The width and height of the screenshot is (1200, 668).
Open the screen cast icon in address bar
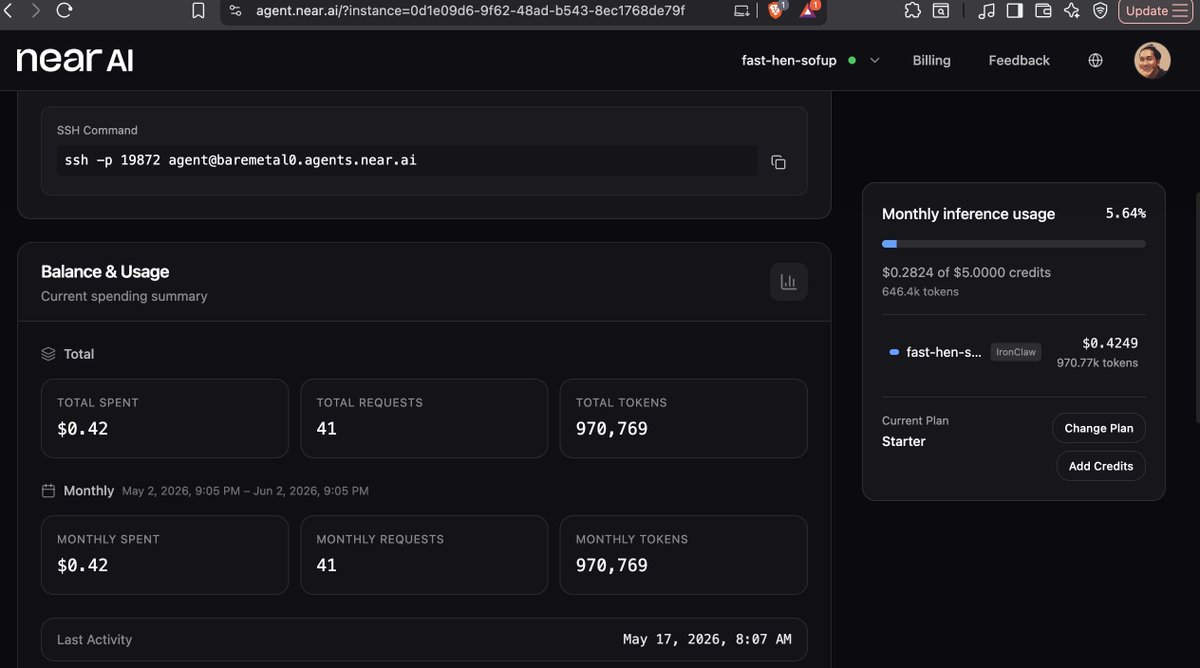pos(742,11)
